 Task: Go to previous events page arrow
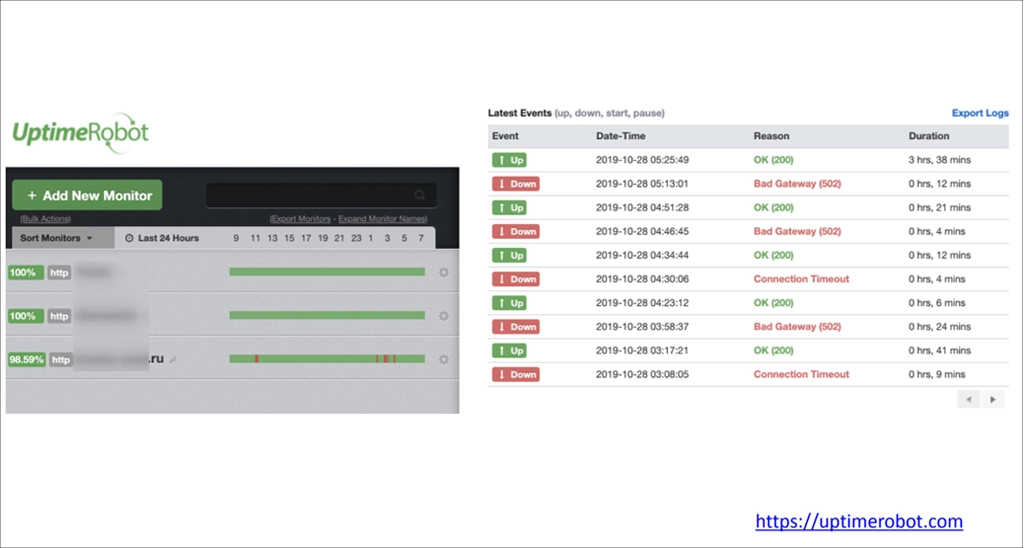click(x=968, y=399)
